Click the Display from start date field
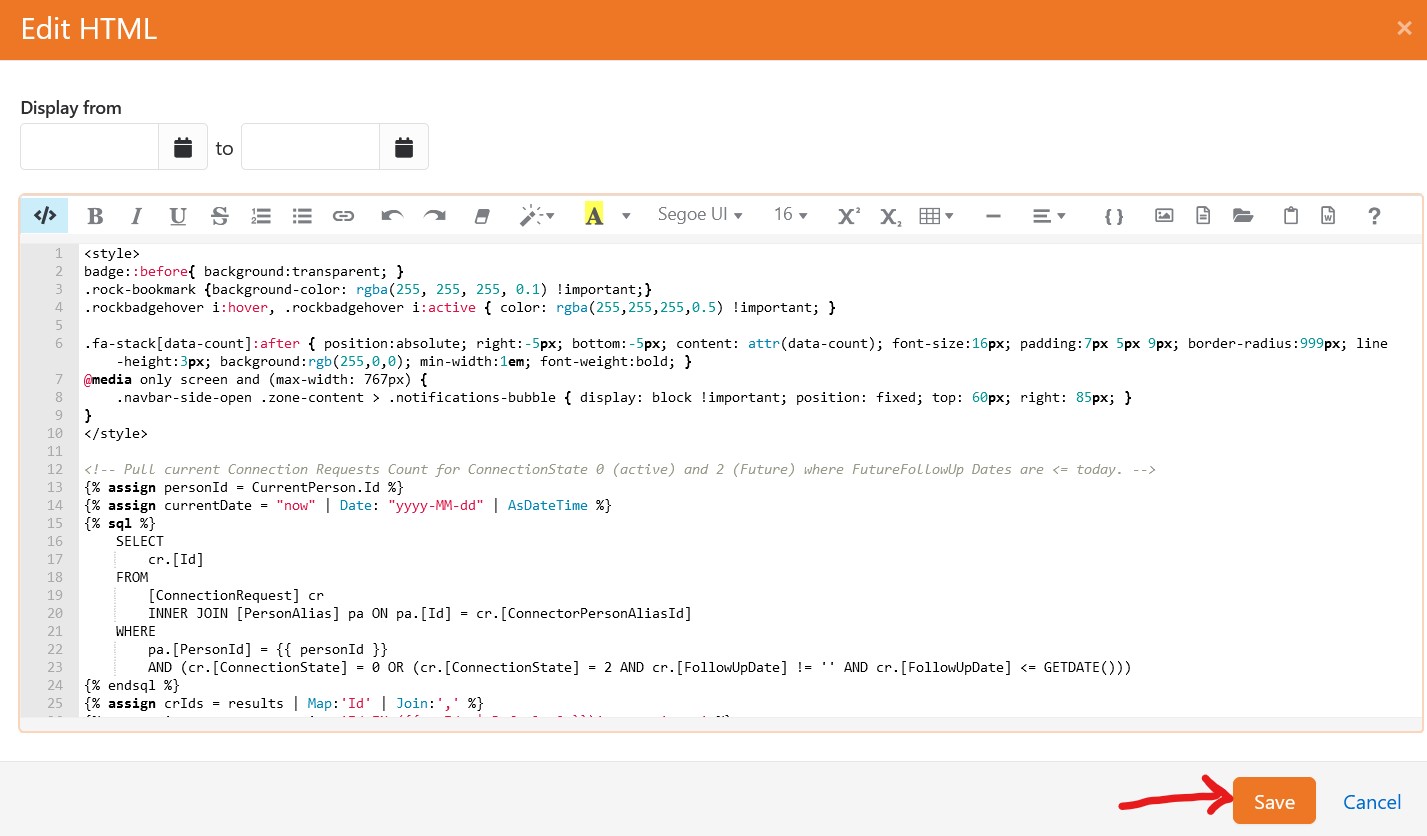This screenshot has width=1427, height=836. pos(90,147)
